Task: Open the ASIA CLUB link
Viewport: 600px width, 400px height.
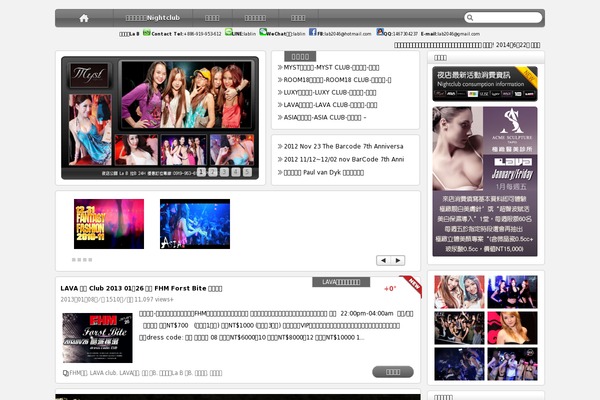Action: click(325, 118)
